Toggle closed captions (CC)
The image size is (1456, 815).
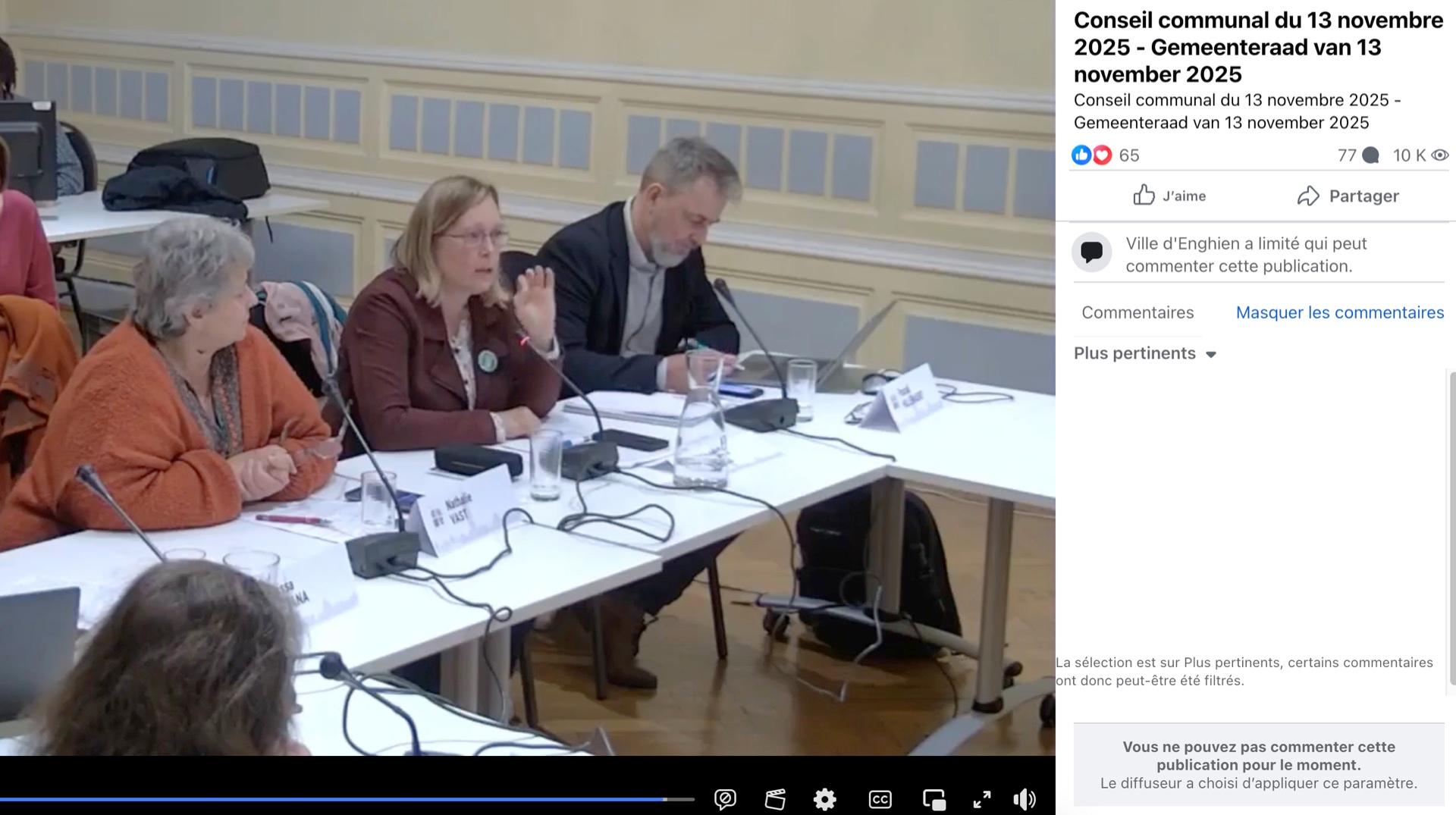pos(880,799)
